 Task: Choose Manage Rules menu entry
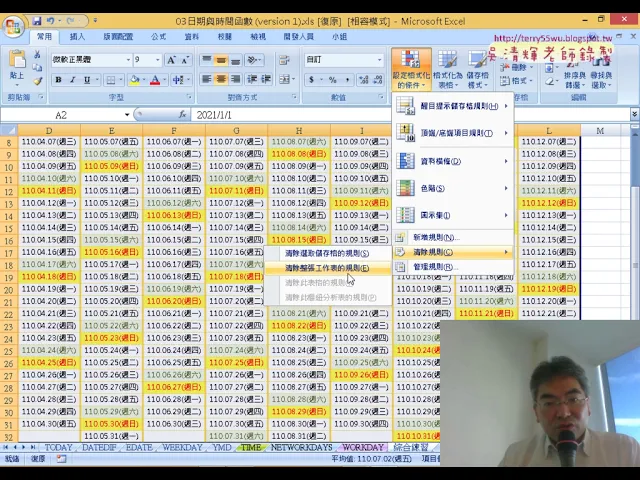coord(452,267)
